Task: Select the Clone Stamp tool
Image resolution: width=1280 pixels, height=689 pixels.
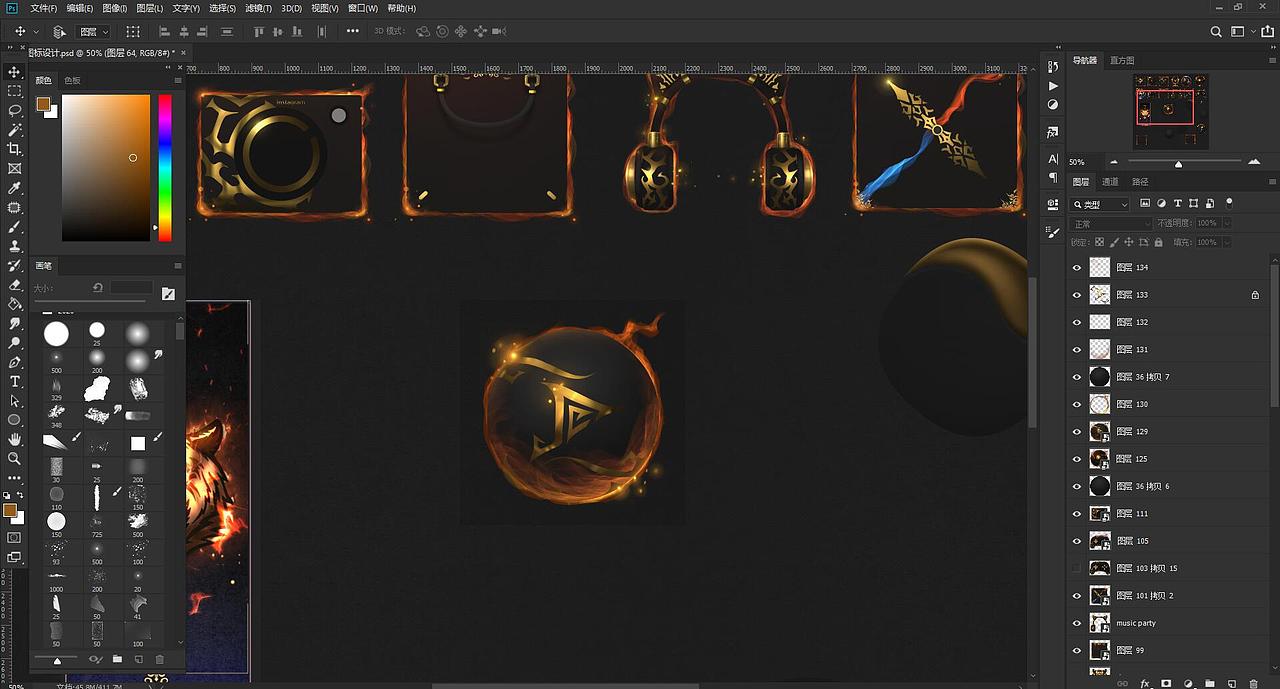Action: pos(15,246)
